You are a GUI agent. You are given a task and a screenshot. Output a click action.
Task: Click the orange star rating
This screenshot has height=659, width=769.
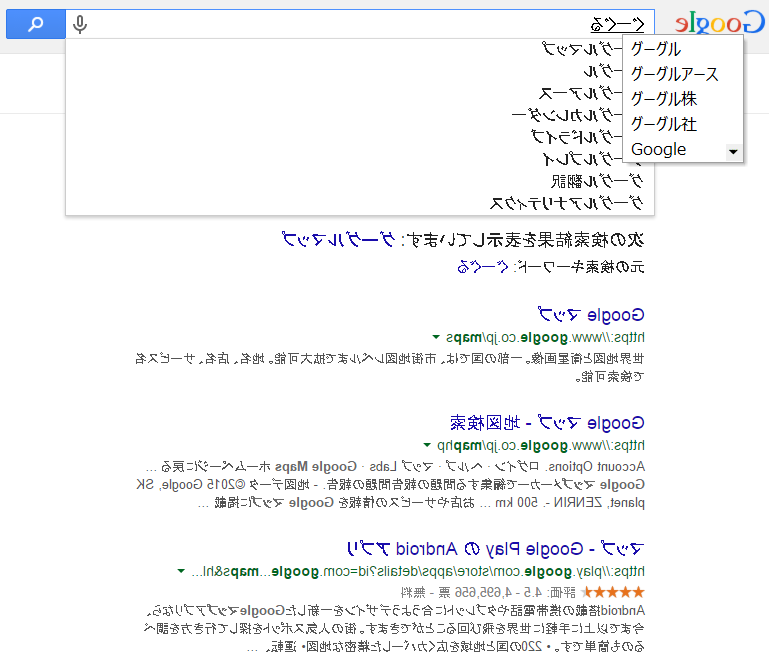click(613, 592)
